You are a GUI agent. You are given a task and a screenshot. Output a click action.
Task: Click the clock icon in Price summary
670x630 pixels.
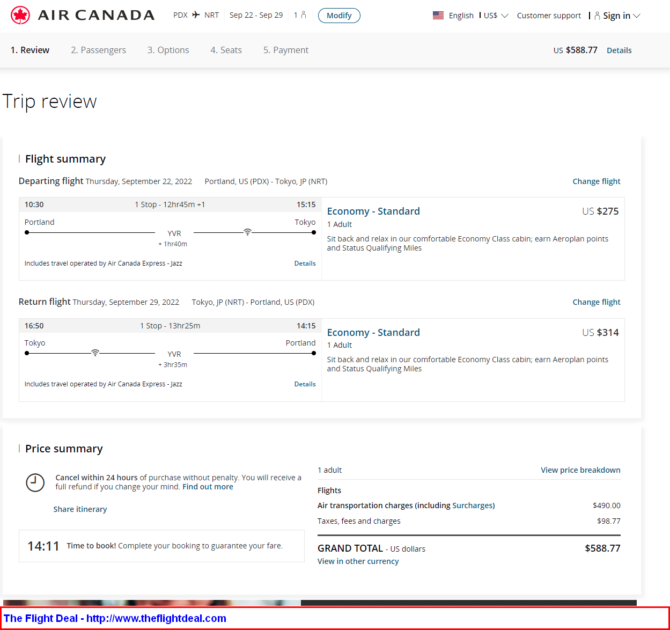click(35, 483)
